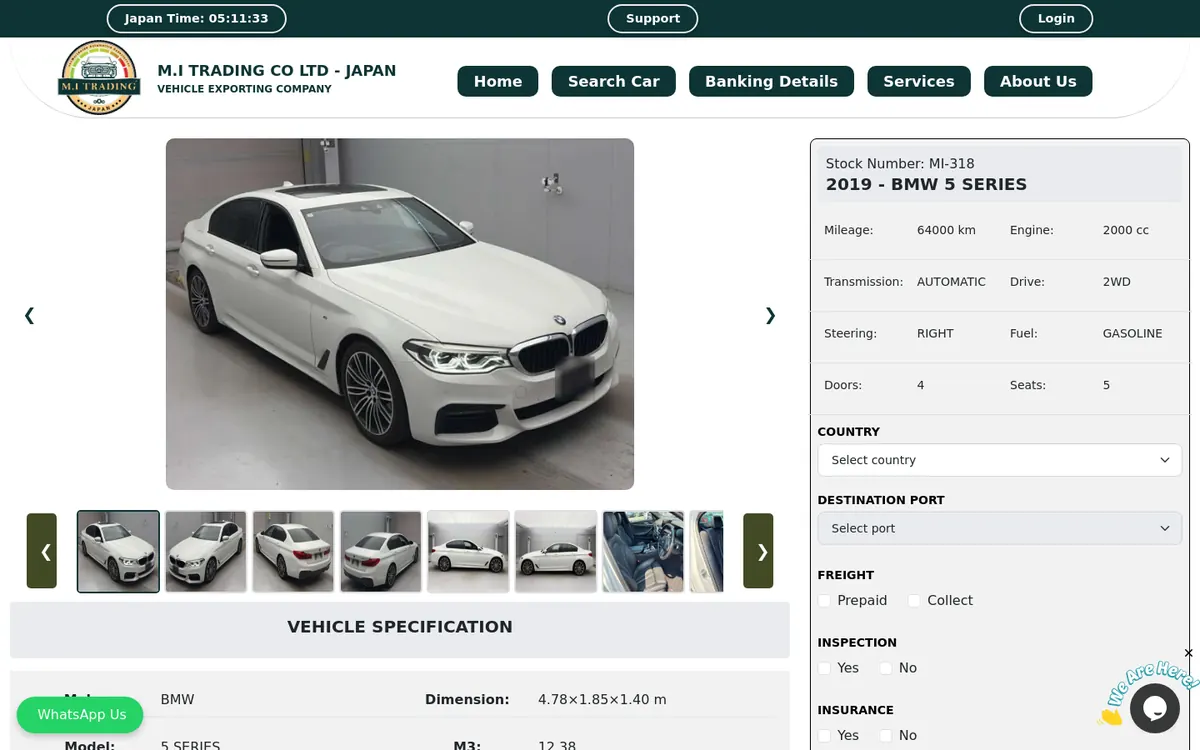Move the thumbnail strip to previous images

(x=42, y=551)
